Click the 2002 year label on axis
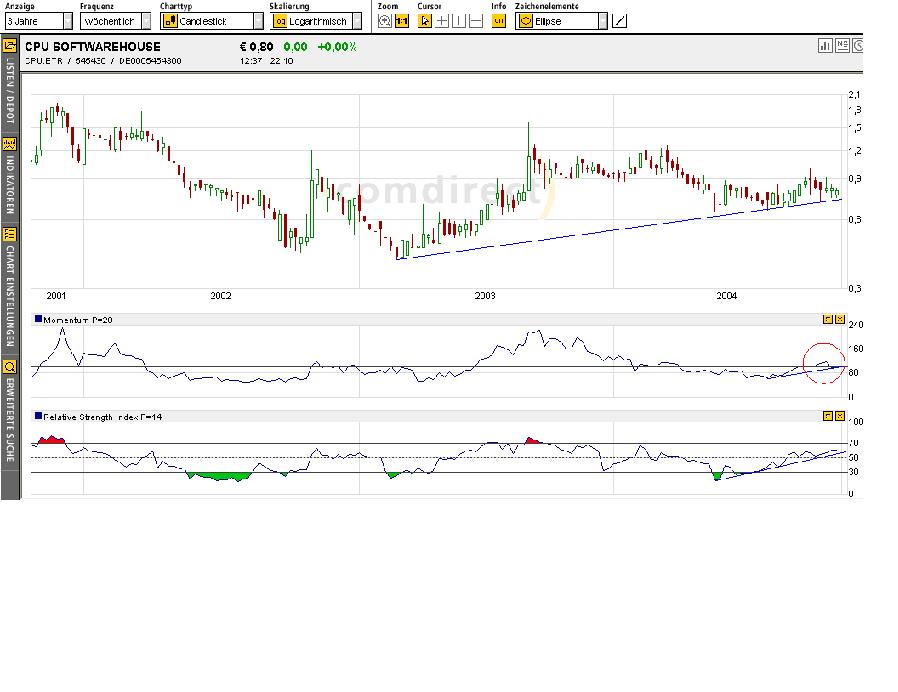898x692 pixels. pyautogui.click(x=221, y=296)
